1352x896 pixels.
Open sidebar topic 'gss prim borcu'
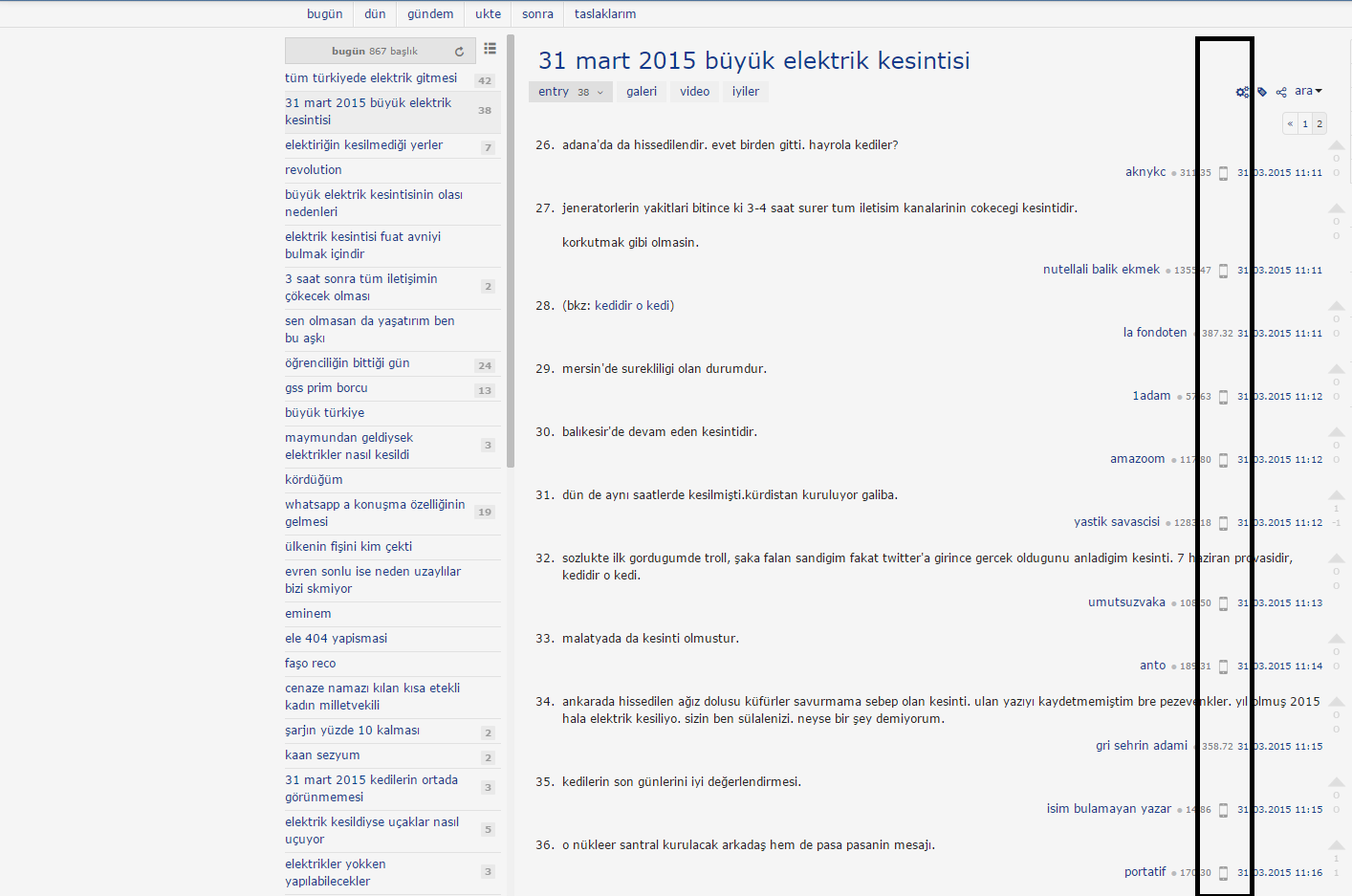326,388
